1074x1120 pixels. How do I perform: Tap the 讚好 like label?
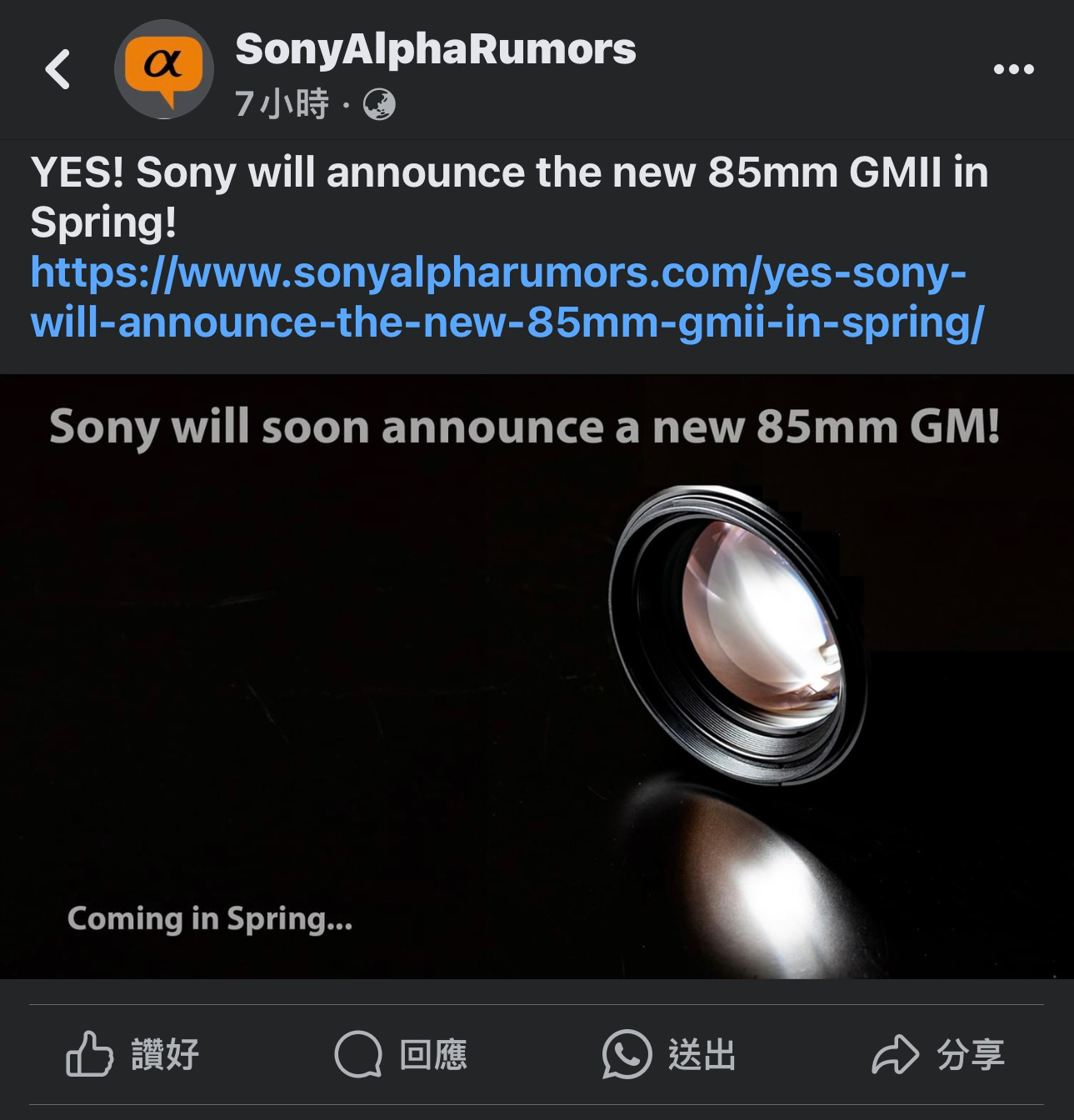[165, 1055]
